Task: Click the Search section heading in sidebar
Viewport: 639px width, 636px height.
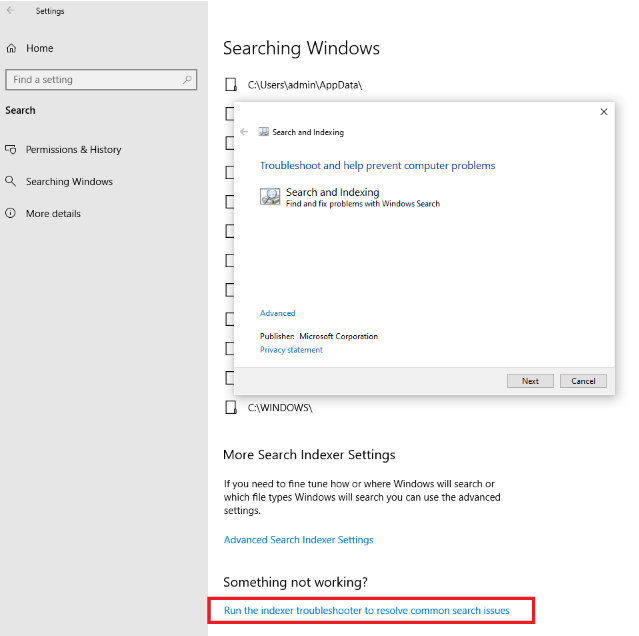Action: (x=20, y=110)
